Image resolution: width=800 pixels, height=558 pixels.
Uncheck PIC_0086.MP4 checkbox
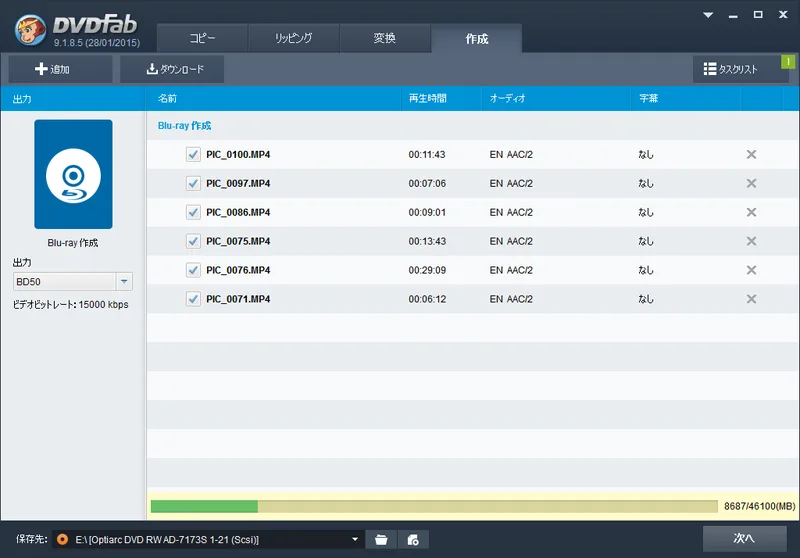(193, 212)
